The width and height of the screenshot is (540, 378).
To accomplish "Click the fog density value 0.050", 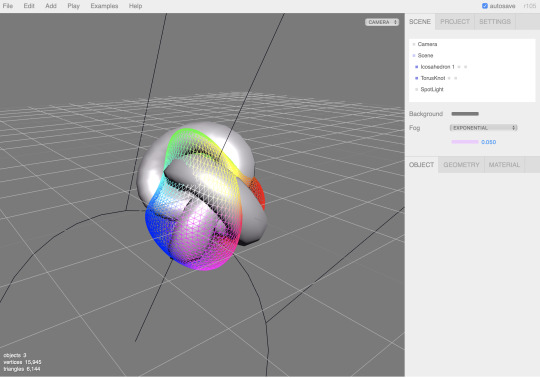I will pos(488,142).
